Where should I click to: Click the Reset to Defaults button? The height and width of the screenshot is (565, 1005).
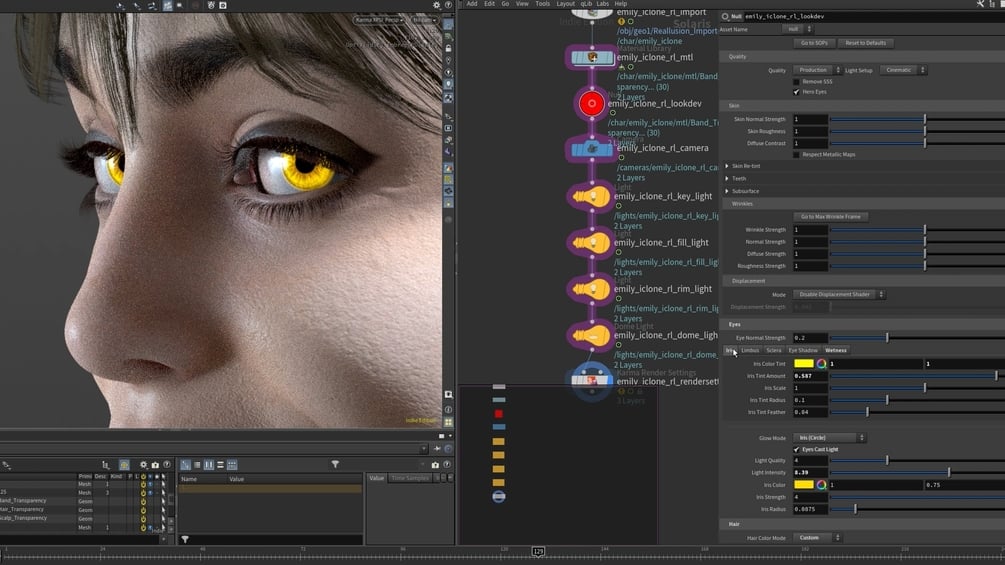click(x=865, y=43)
